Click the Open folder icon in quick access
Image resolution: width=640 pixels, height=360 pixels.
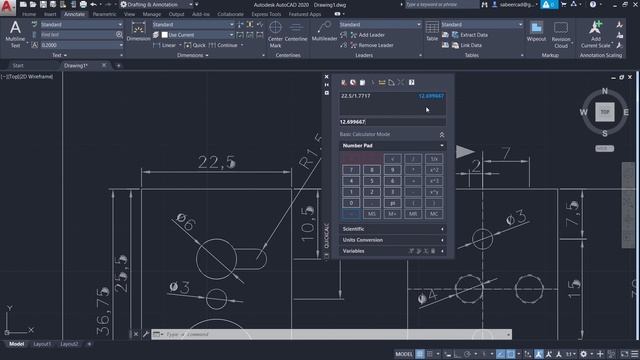tap(33, 4)
